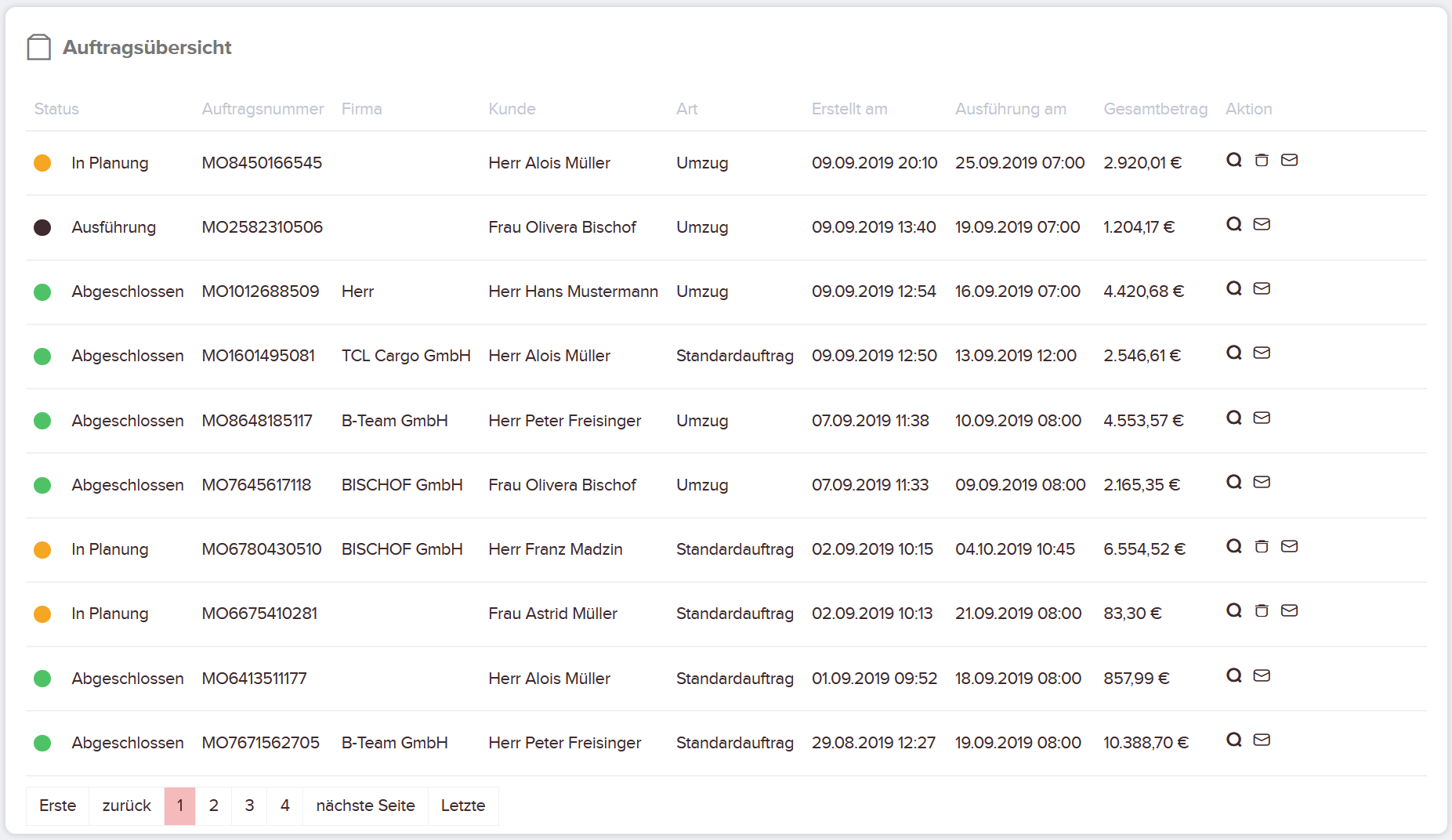Go to first page with Erste
The image size is (1452, 840).
point(58,806)
